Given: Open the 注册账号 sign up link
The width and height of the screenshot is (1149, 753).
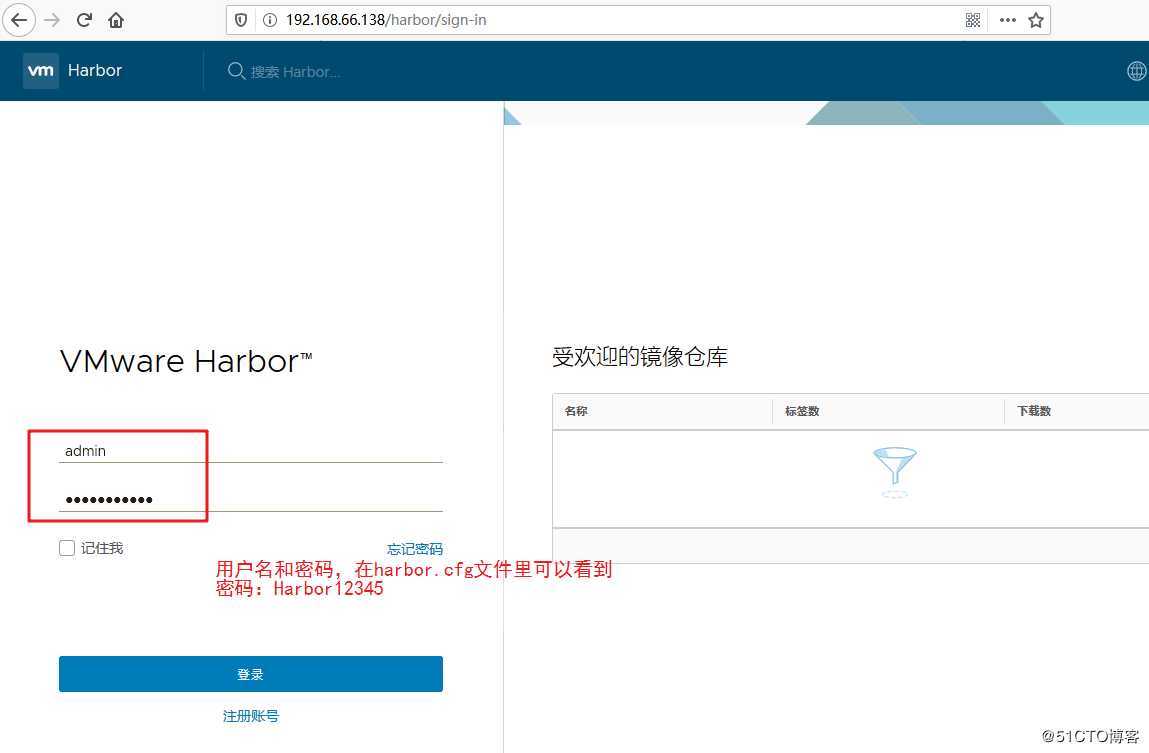Looking at the screenshot, I should coord(251,716).
